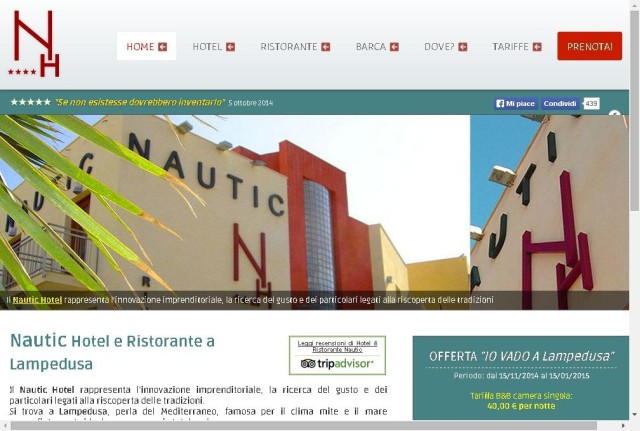640x431 pixels.
Task: Click the '40,00 € per notte' price
Action: click(x=521, y=406)
